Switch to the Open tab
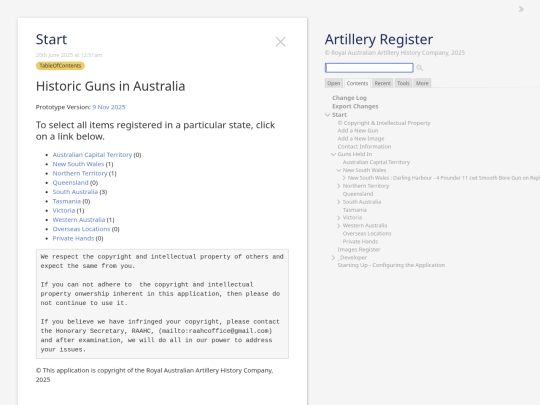This screenshot has height=405, width=540. tap(333, 83)
